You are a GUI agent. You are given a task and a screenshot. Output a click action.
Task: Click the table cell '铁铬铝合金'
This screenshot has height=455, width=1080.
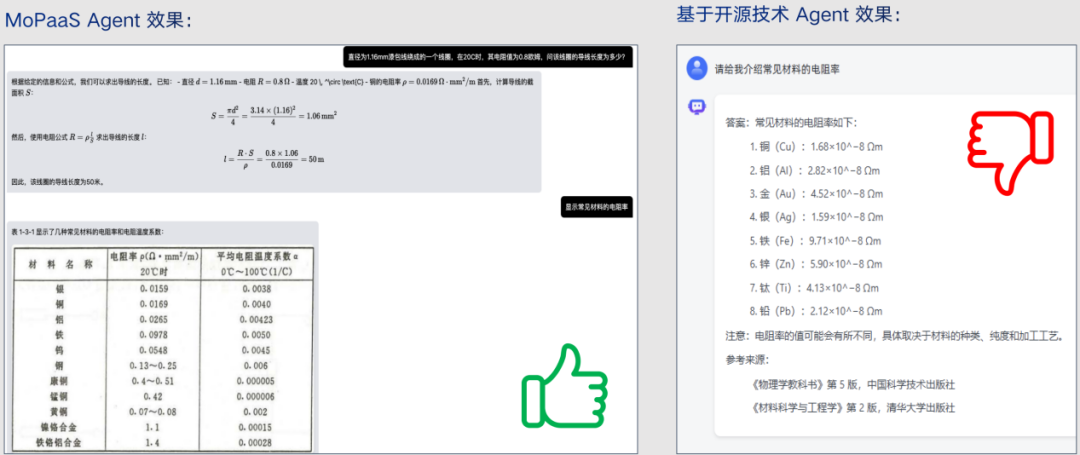[x=59, y=443]
